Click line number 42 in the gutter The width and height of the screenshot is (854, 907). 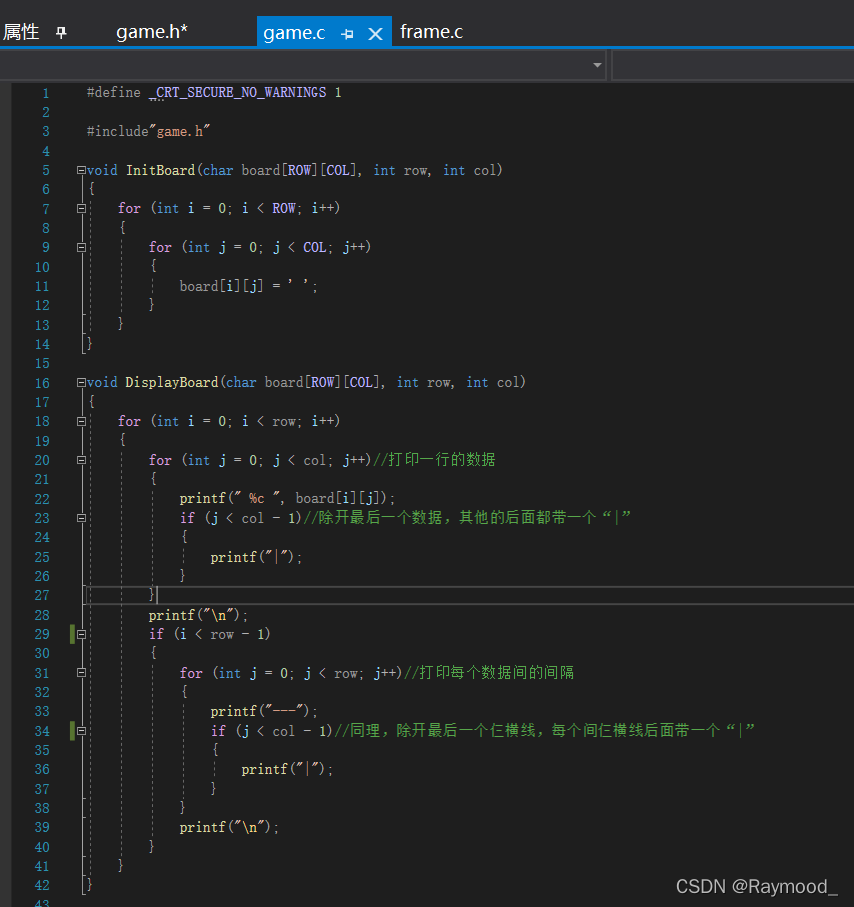click(42, 885)
